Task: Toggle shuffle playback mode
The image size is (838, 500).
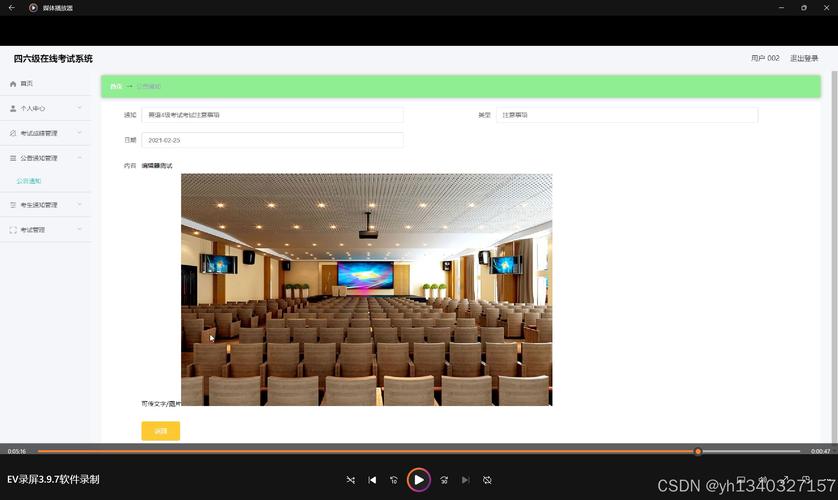Action: click(350, 480)
